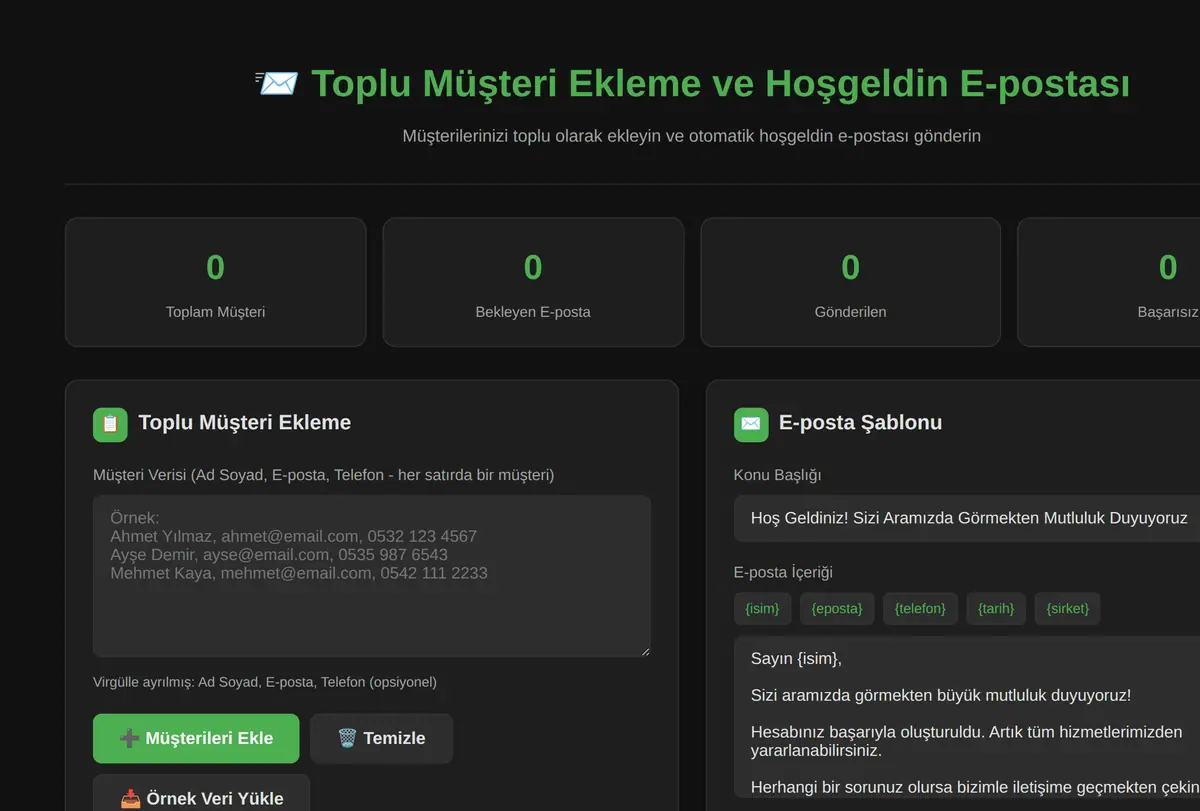Click the E-posta Şablonu section heading
This screenshot has height=811, width=1200.
860,423
